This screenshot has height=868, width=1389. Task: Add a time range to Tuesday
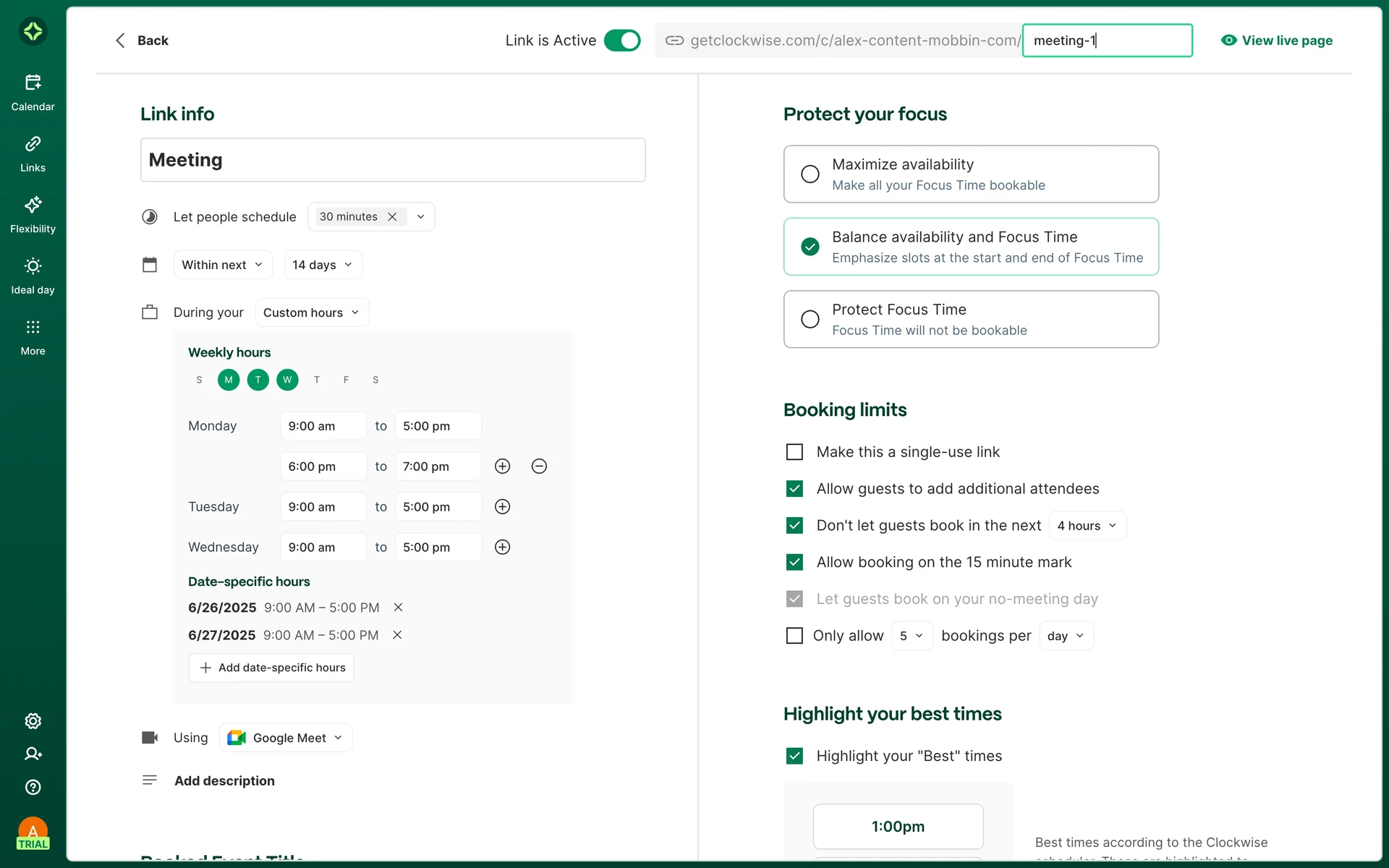[x=502, y=506]
